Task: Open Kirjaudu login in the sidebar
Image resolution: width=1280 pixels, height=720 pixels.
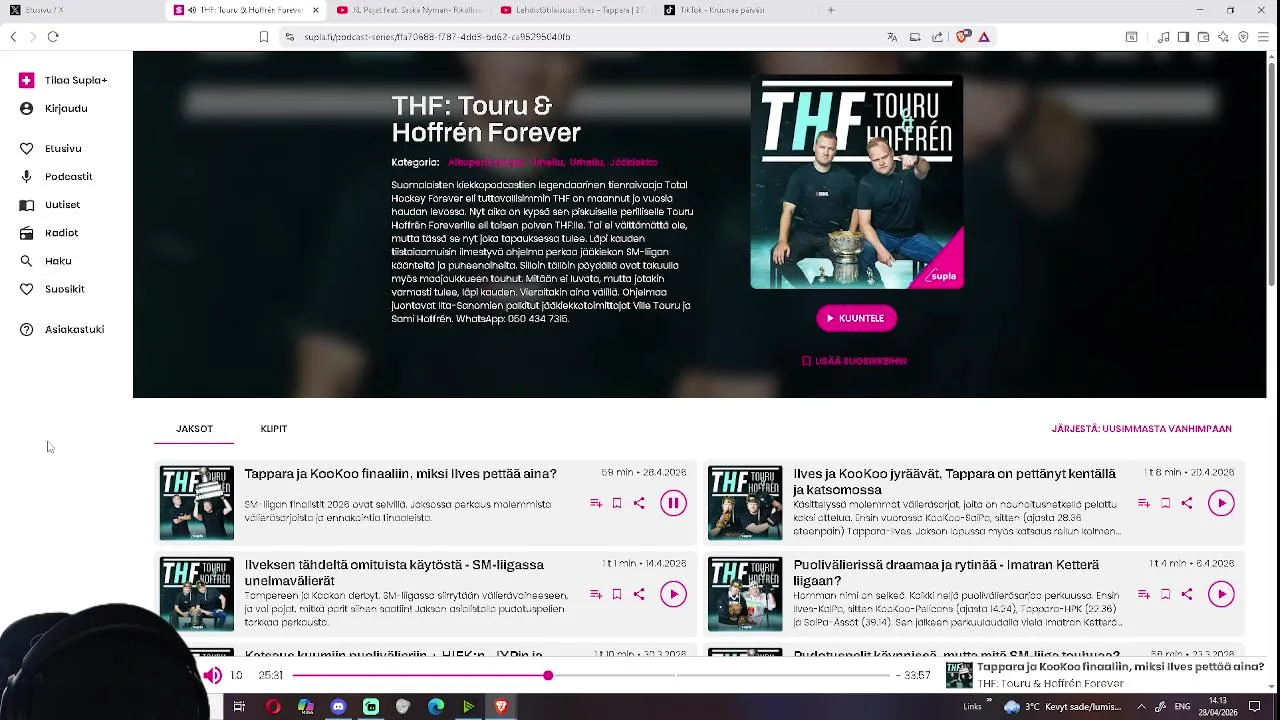Action: (53, 108)
